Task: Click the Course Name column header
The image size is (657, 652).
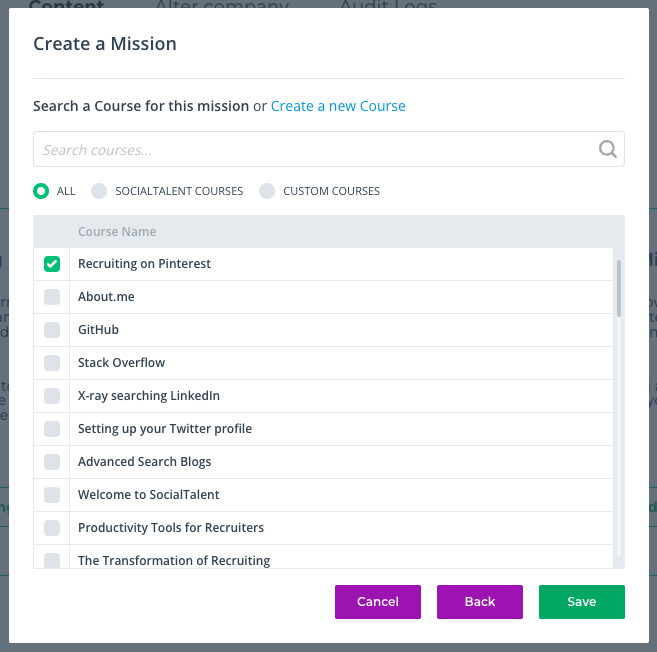Action: point(117,232)
